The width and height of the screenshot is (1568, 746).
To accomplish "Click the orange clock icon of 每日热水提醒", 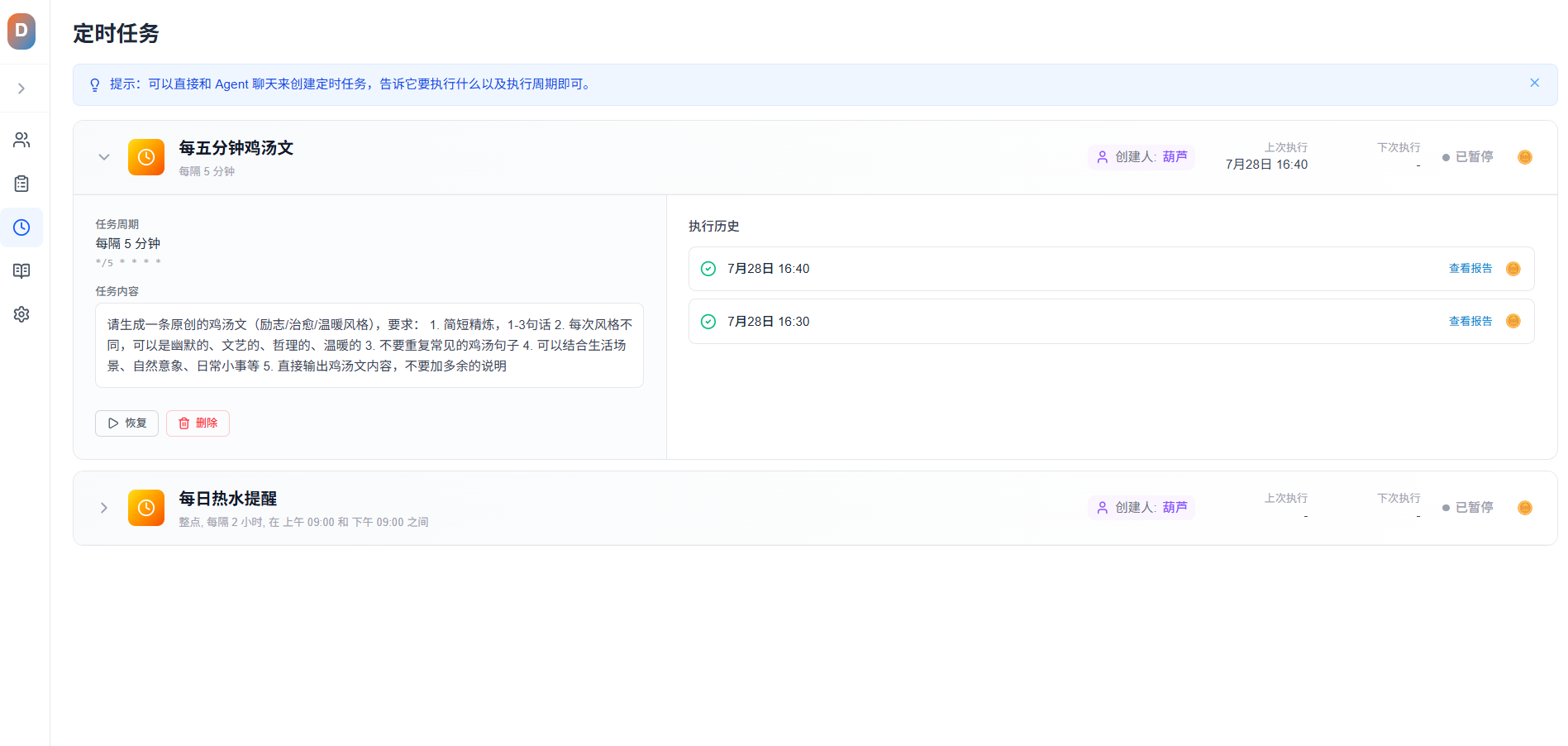I will 146,508.
